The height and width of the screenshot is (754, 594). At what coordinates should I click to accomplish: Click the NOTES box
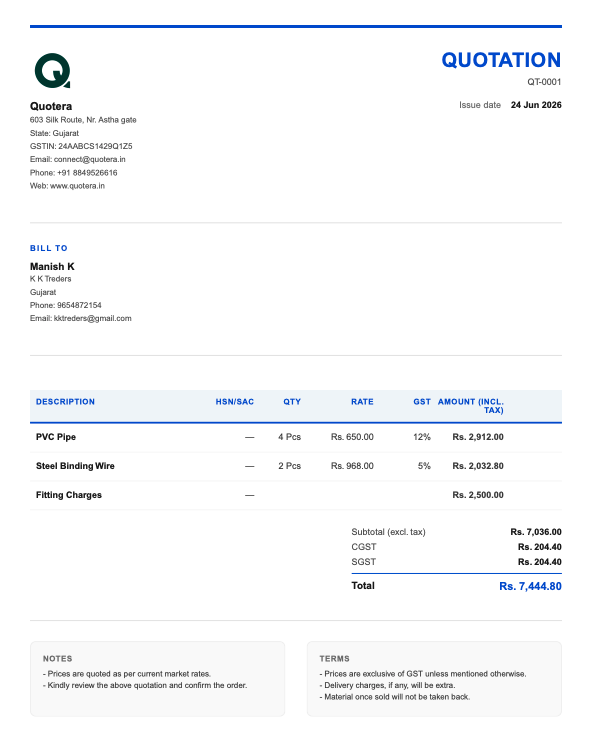pyautogui.click(x=157, y=679)
